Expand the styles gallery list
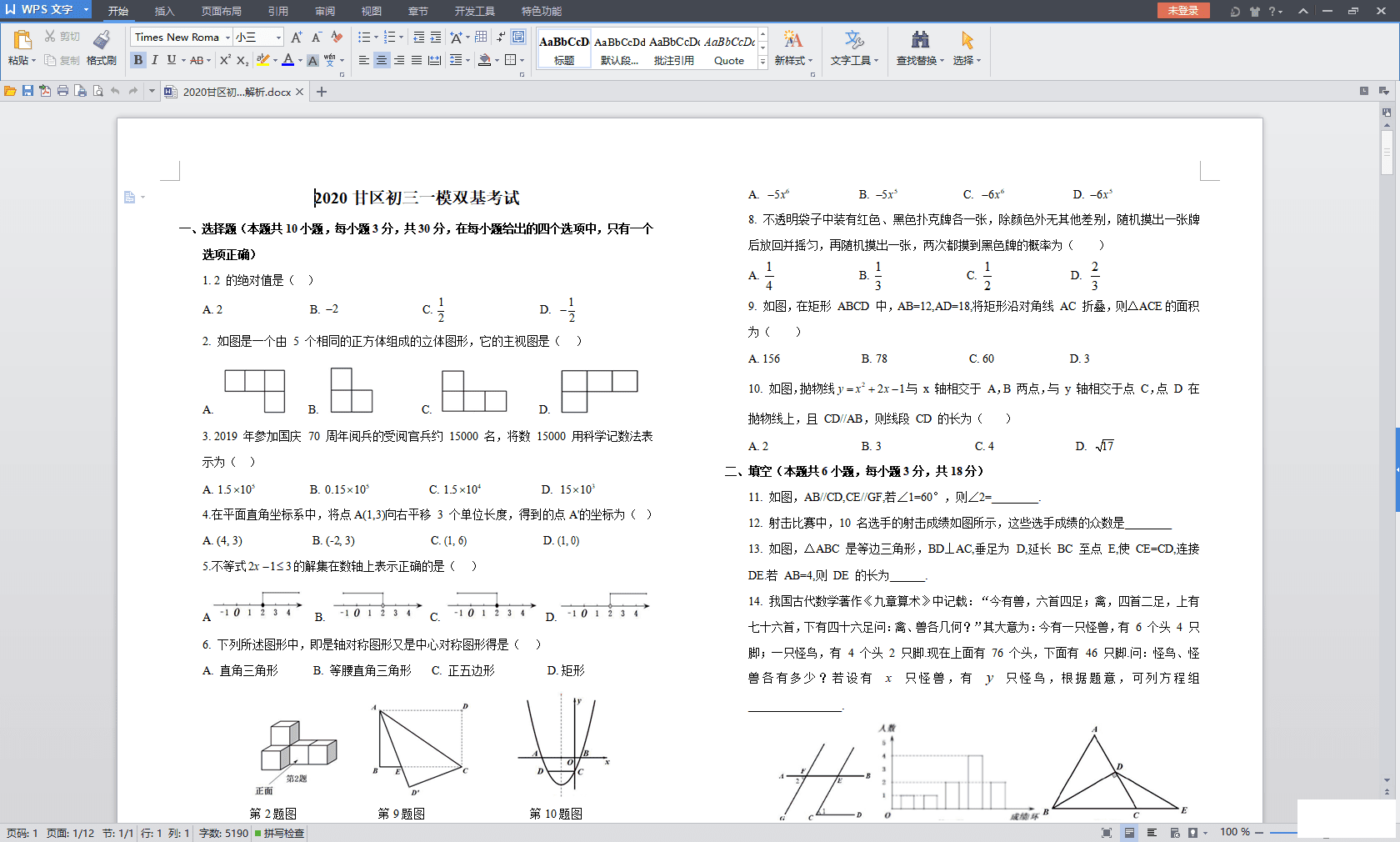1400x842 pixels. (x=762, y=63)
